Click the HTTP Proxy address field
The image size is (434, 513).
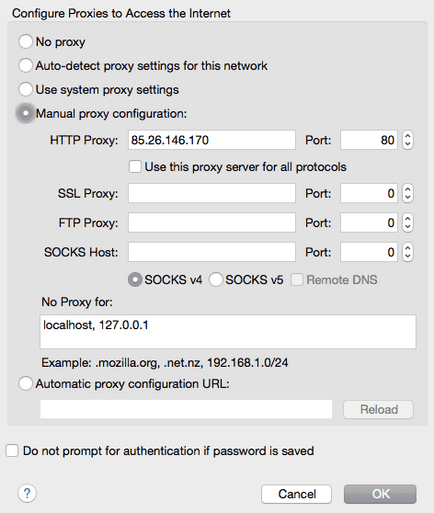pos(212,140)
